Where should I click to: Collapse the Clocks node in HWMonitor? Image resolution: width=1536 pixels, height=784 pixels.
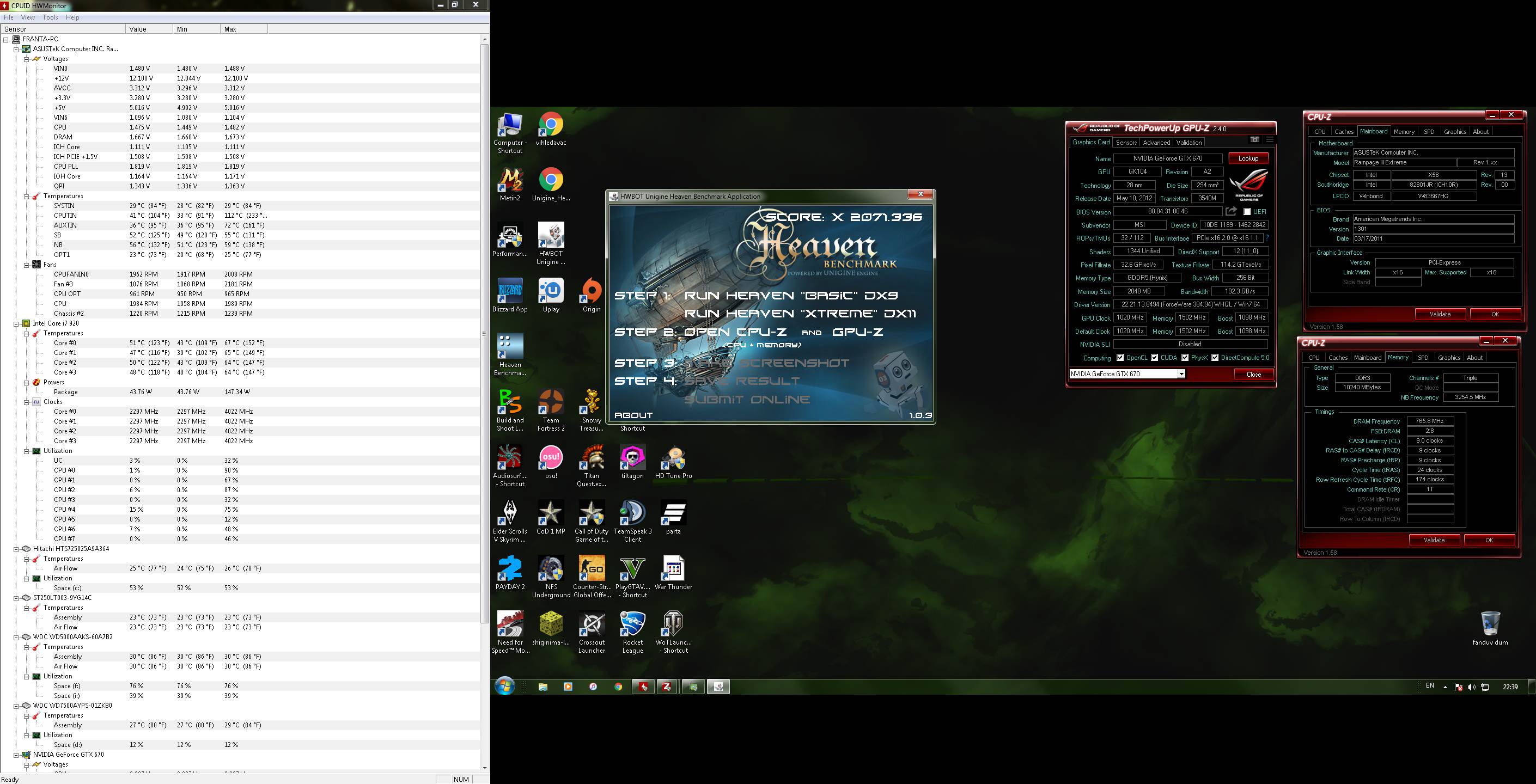click(26, 402)
